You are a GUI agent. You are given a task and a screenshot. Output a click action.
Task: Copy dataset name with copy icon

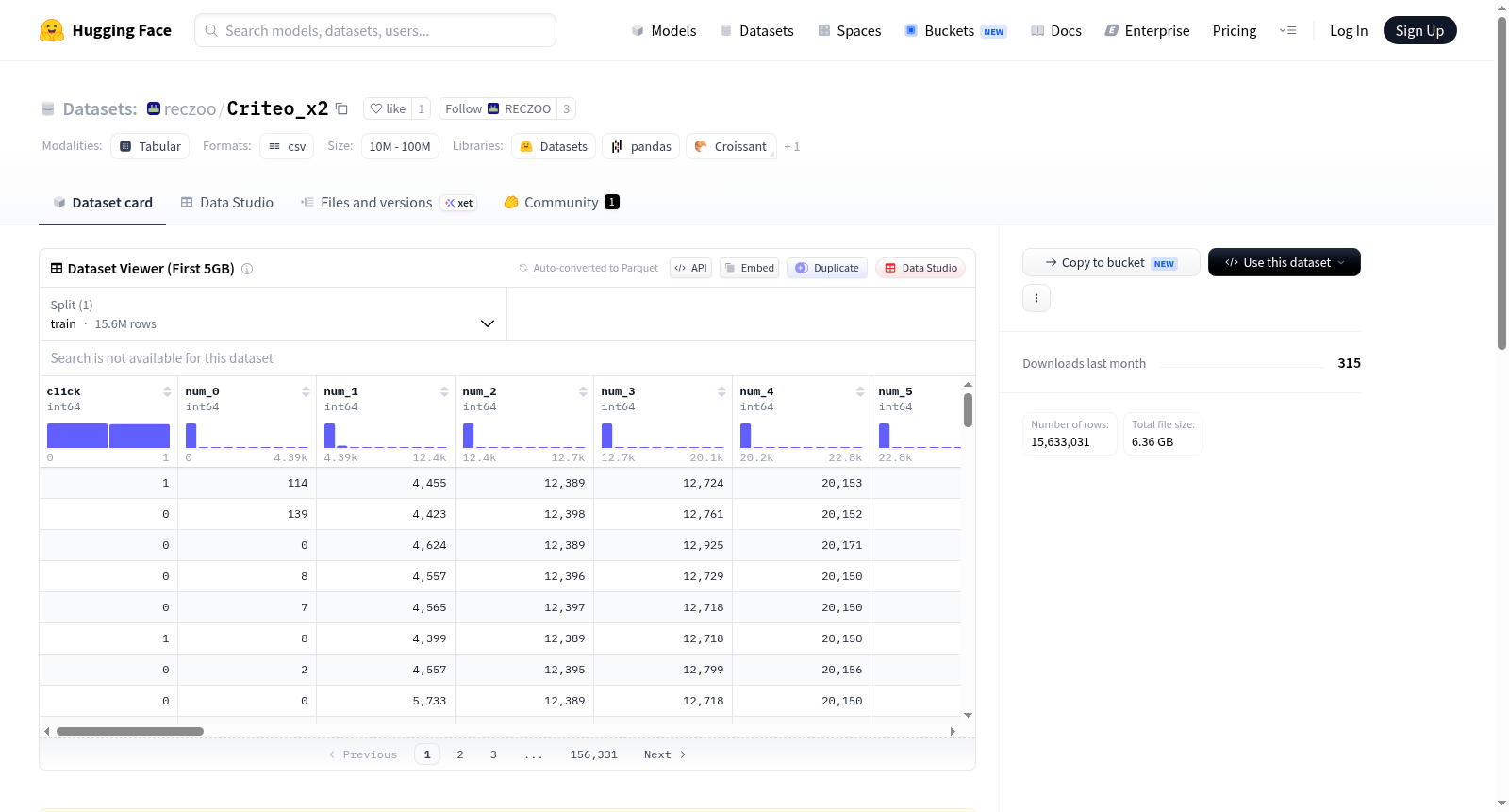tap(341, 109)
